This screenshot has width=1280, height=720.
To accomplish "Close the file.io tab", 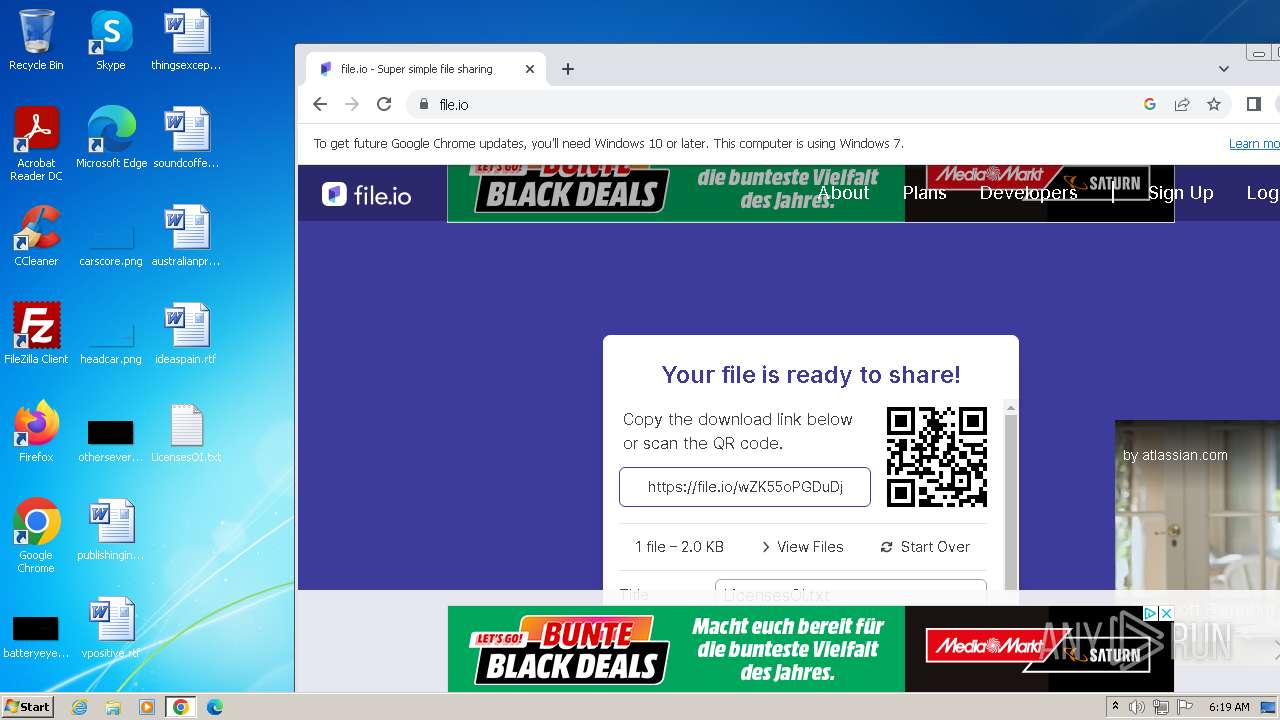I will coord(530,69).
